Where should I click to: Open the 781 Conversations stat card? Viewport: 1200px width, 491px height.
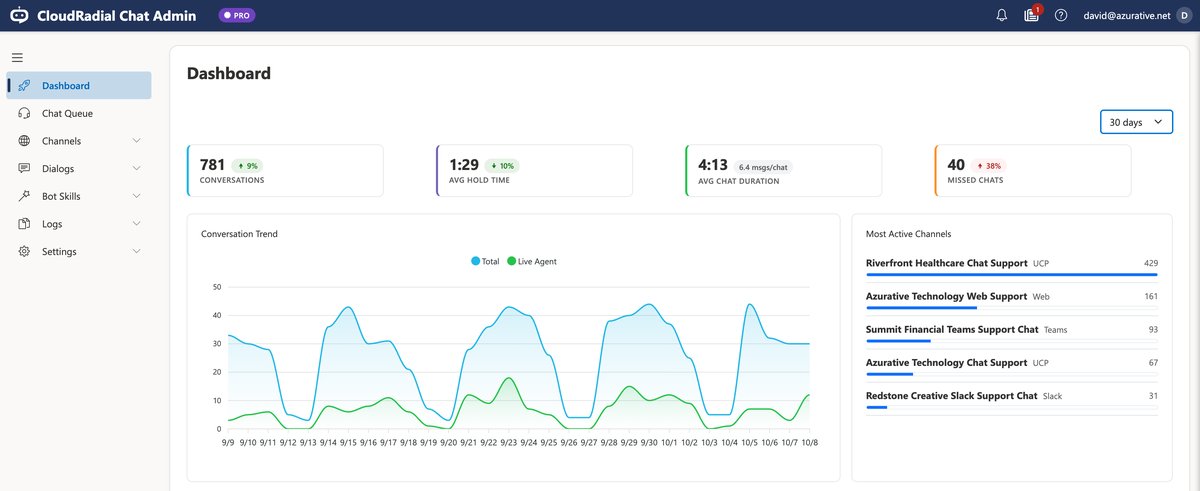[x=285, y=170]
